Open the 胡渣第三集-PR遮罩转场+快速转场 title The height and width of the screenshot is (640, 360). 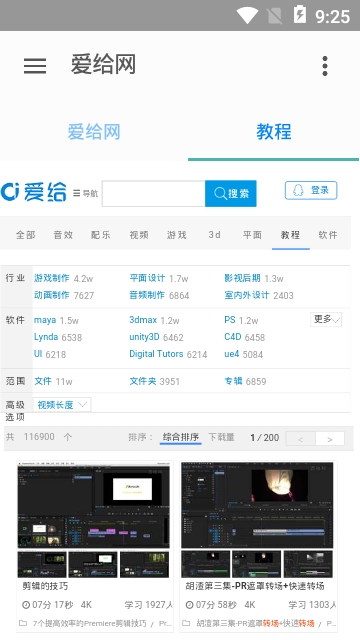tap(255, 586)
